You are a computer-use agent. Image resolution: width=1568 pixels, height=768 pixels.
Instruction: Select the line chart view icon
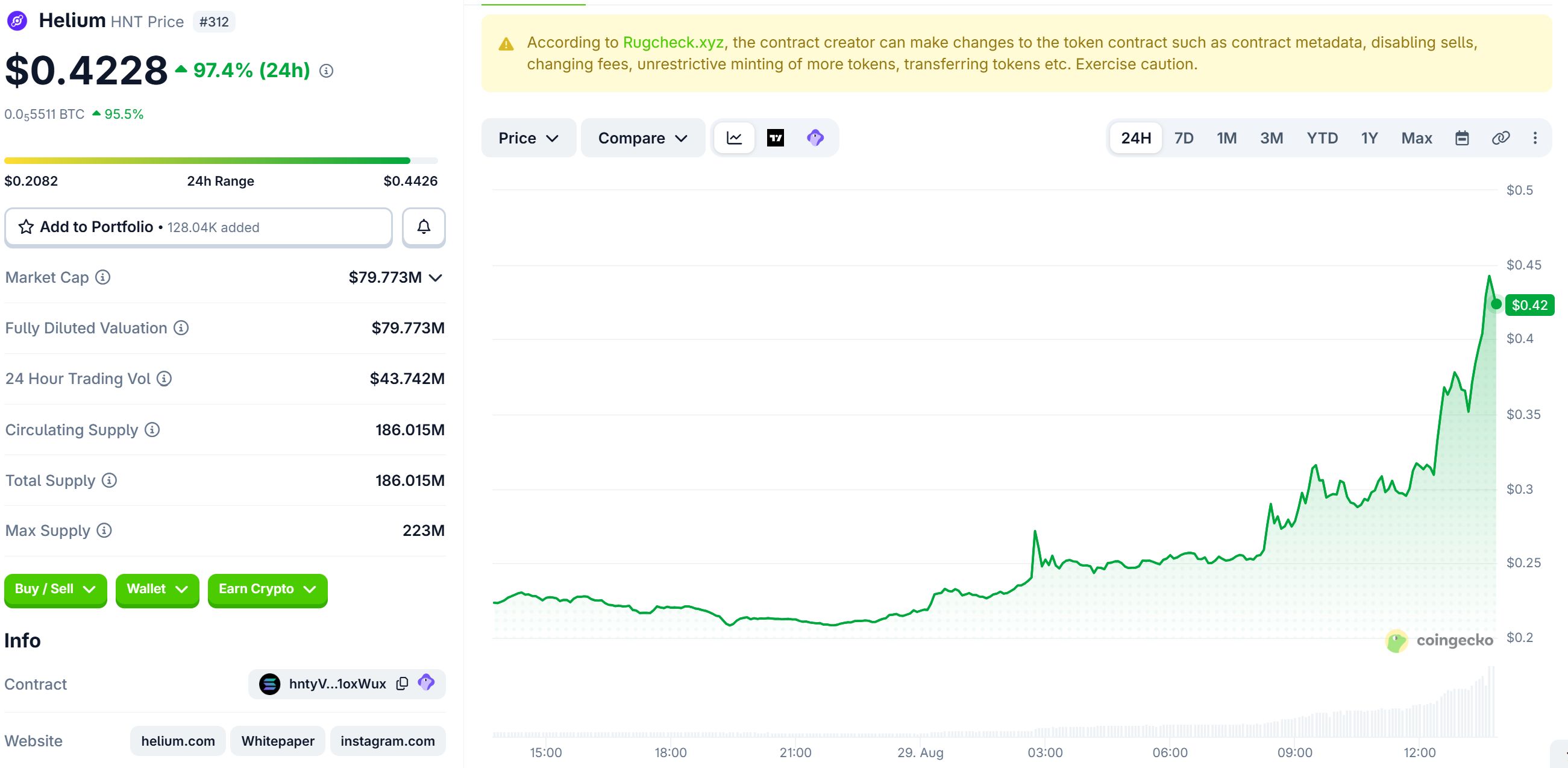(734, 138)
